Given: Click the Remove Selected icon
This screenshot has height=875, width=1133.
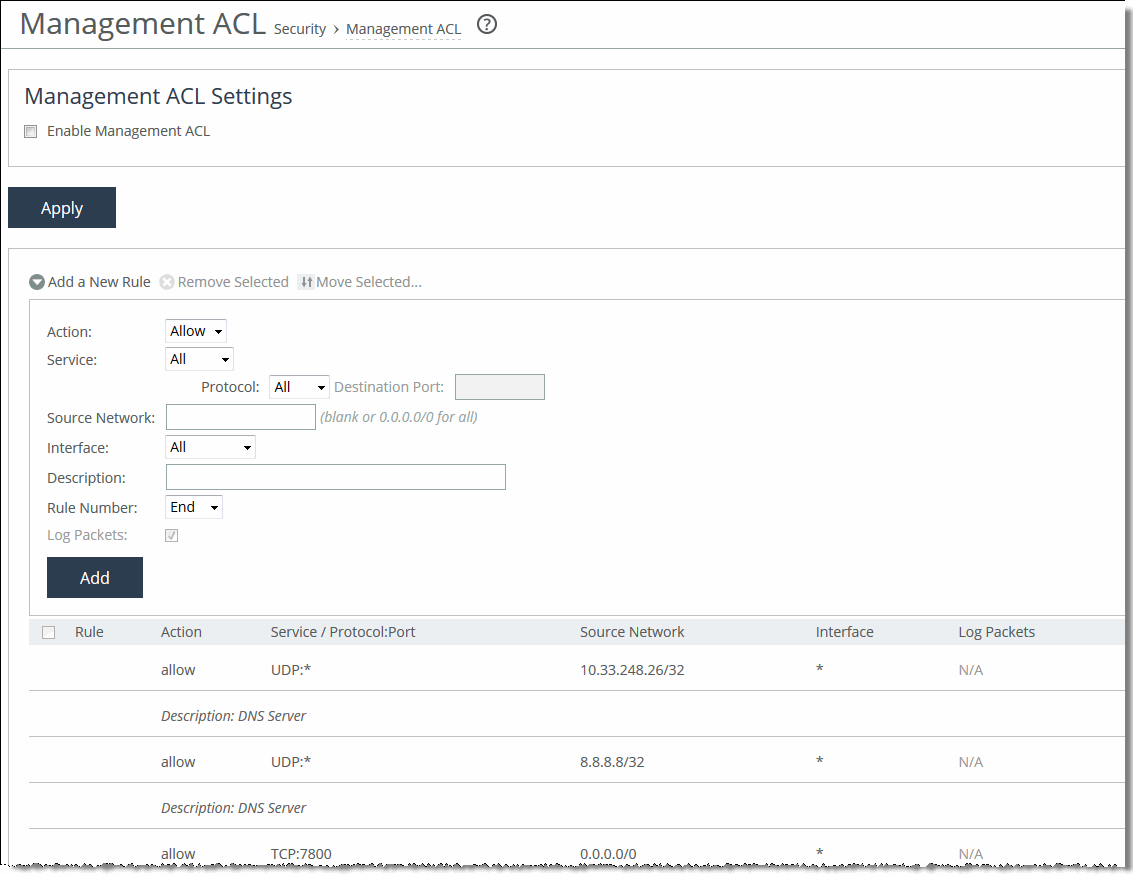Looking at the screenshot, I should click(167, 282).
